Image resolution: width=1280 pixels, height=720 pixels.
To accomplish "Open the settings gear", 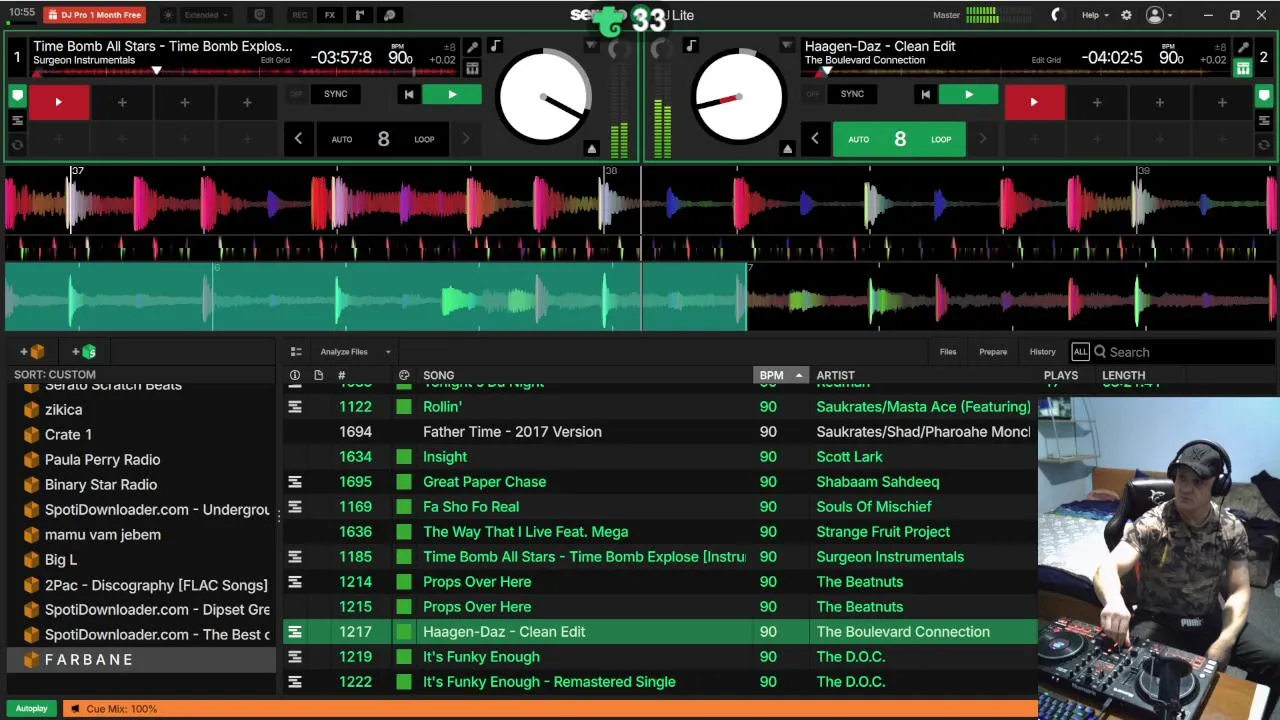I will [1126, 15].
